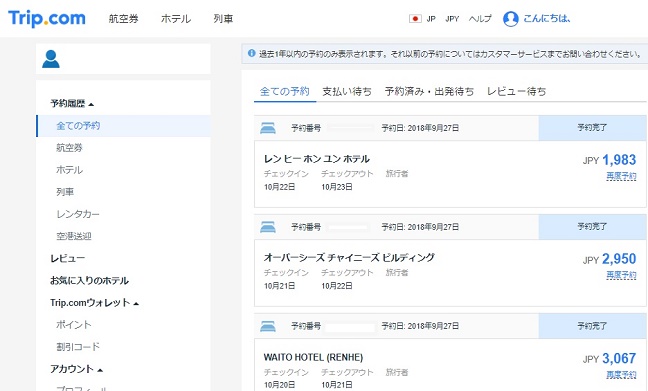Click check-out date 10月23日
648x391 pixels.
[337, 187]
